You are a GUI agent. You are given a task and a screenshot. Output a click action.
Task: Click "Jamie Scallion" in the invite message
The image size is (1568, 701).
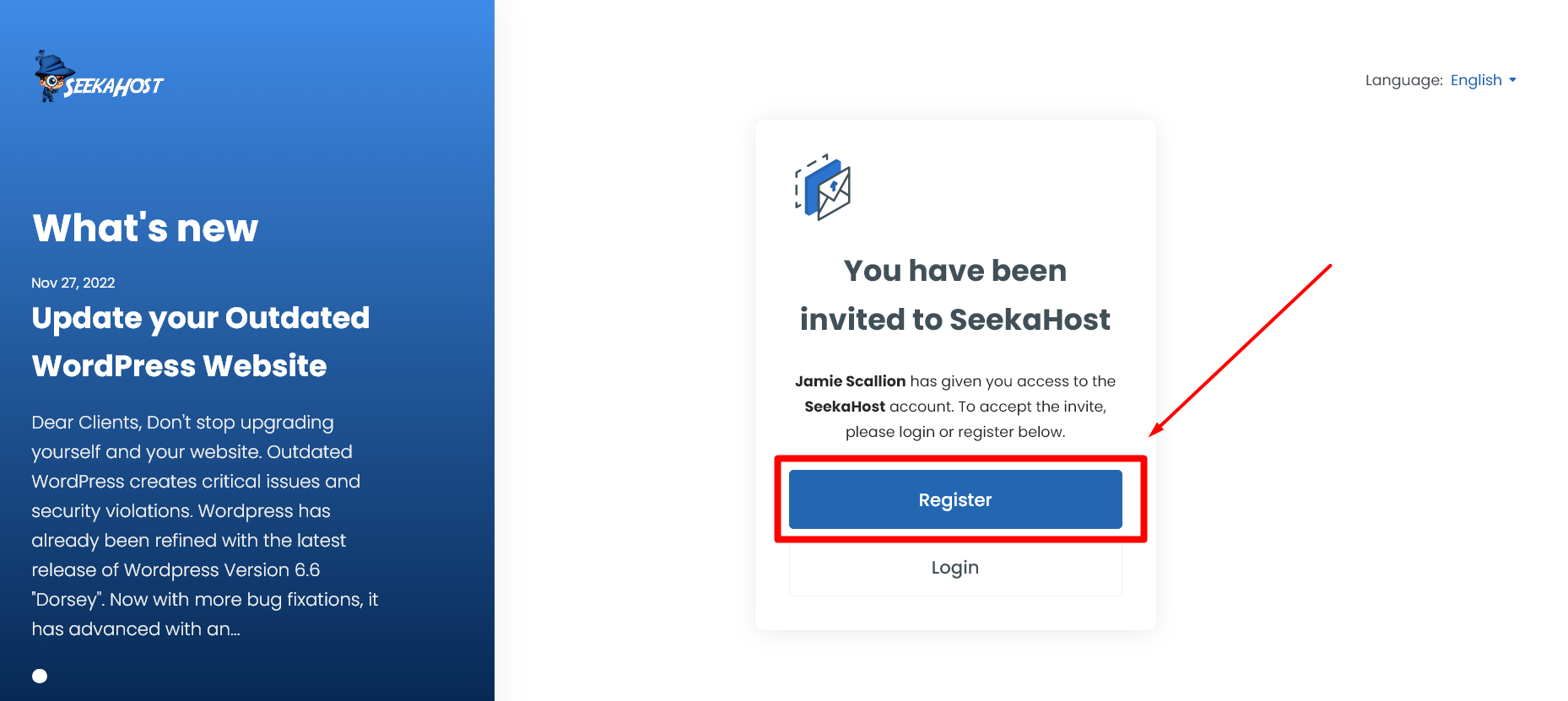coord(850,381)
